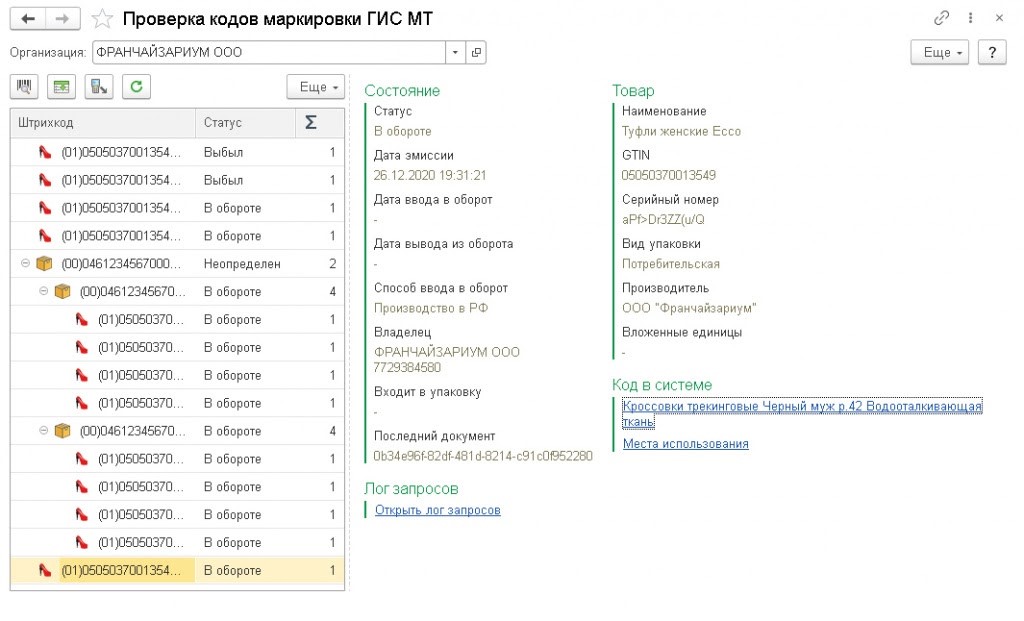Click the open-organization icon beside the dropdown arrow

click(x=476, y=52)
